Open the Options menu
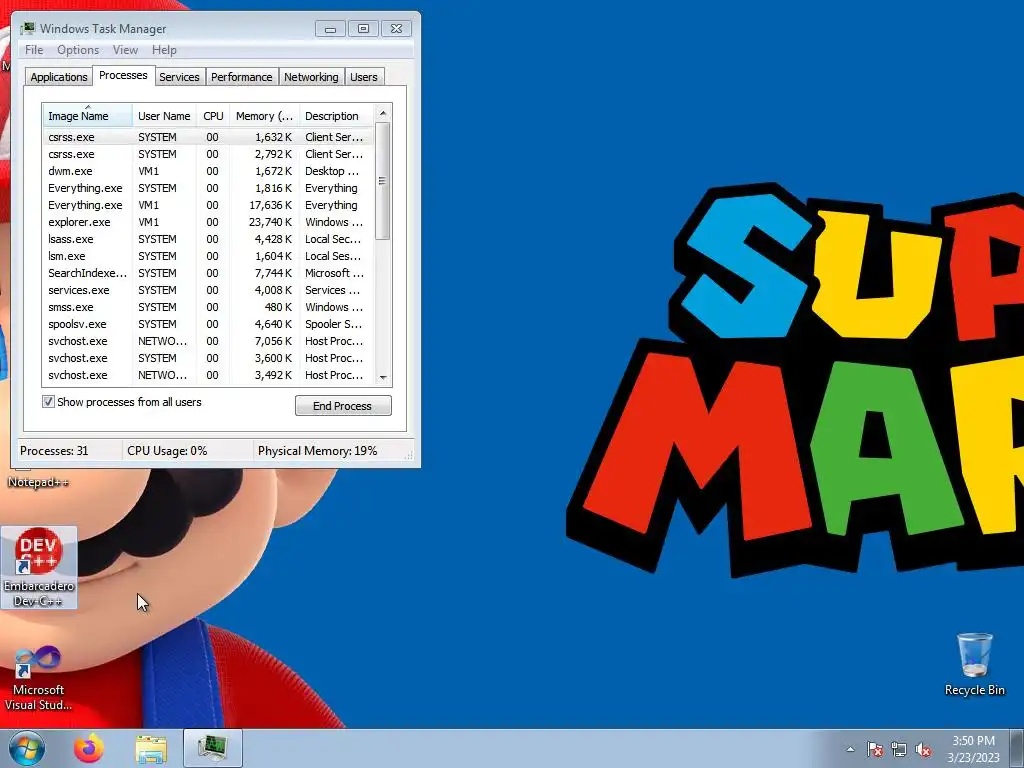 point(78,50)
